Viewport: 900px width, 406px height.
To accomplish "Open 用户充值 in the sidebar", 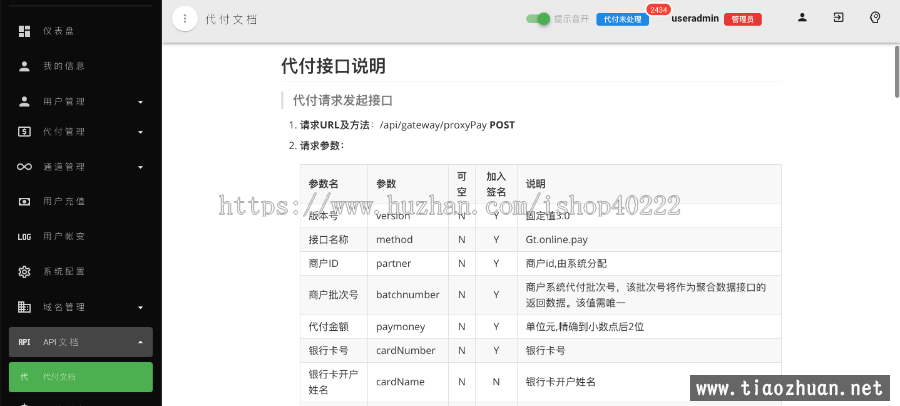I will (81, 202).
